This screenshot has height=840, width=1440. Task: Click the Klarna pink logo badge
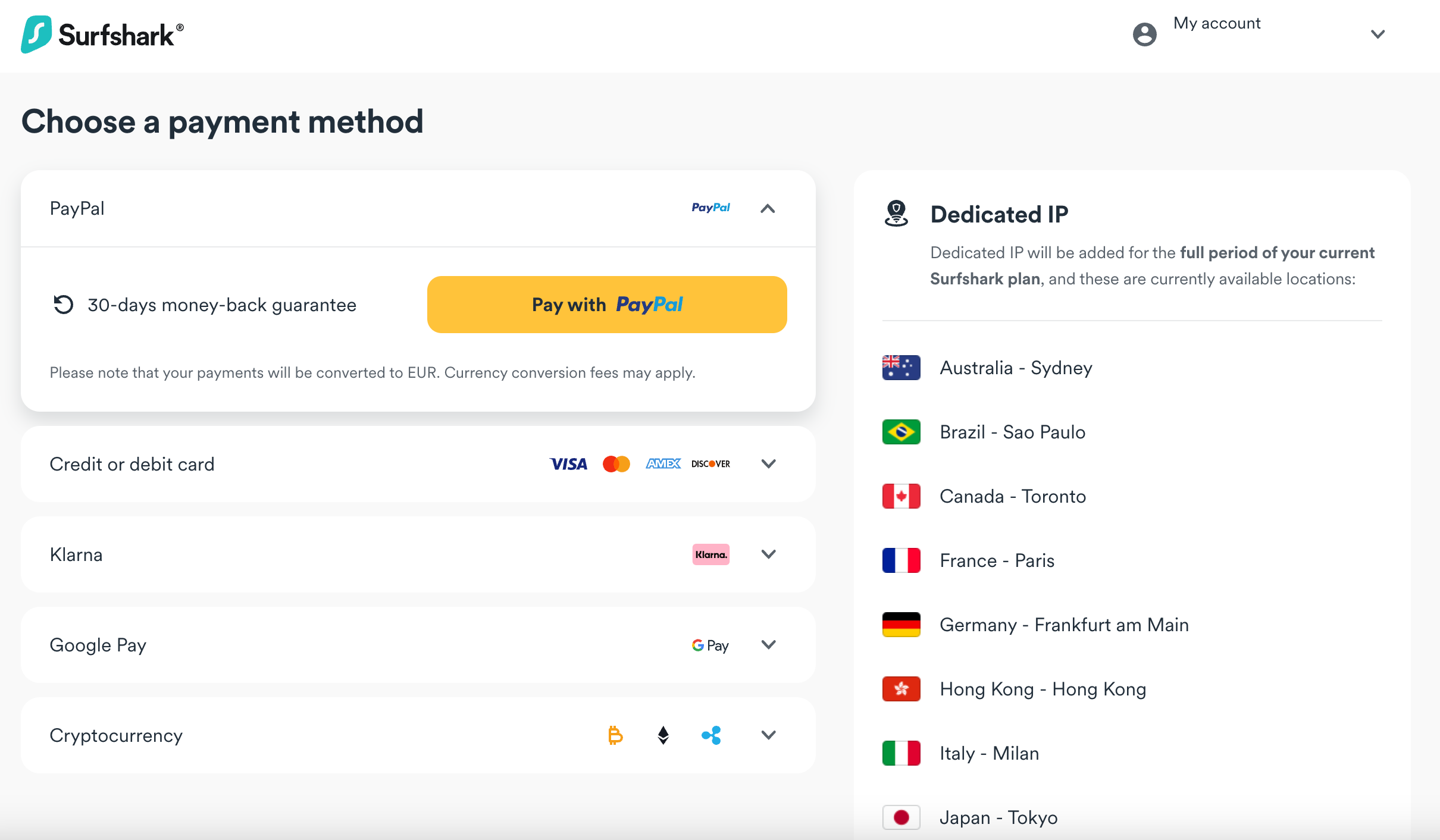point(710,554)
